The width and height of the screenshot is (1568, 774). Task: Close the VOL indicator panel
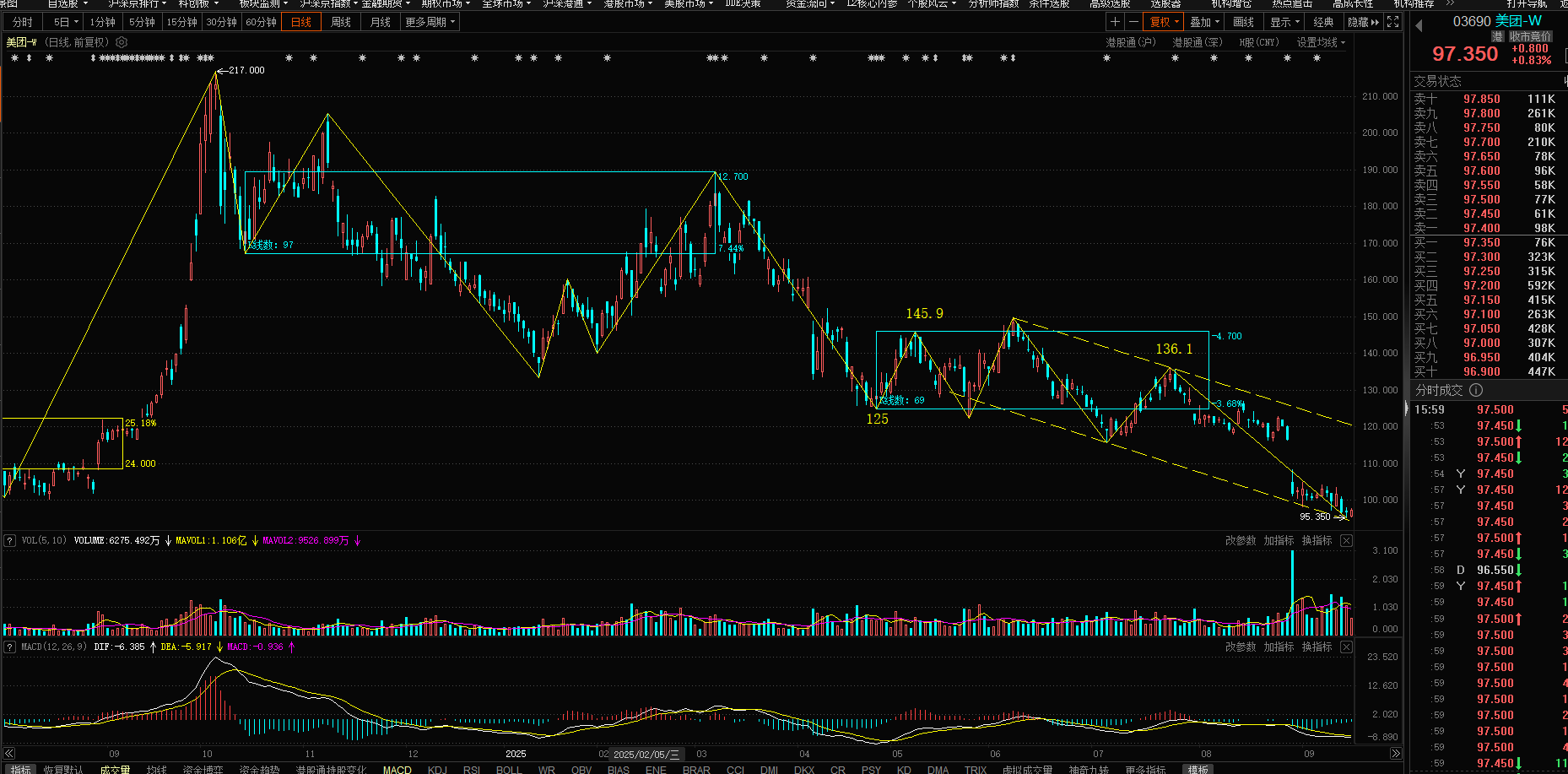(1346, 540)
